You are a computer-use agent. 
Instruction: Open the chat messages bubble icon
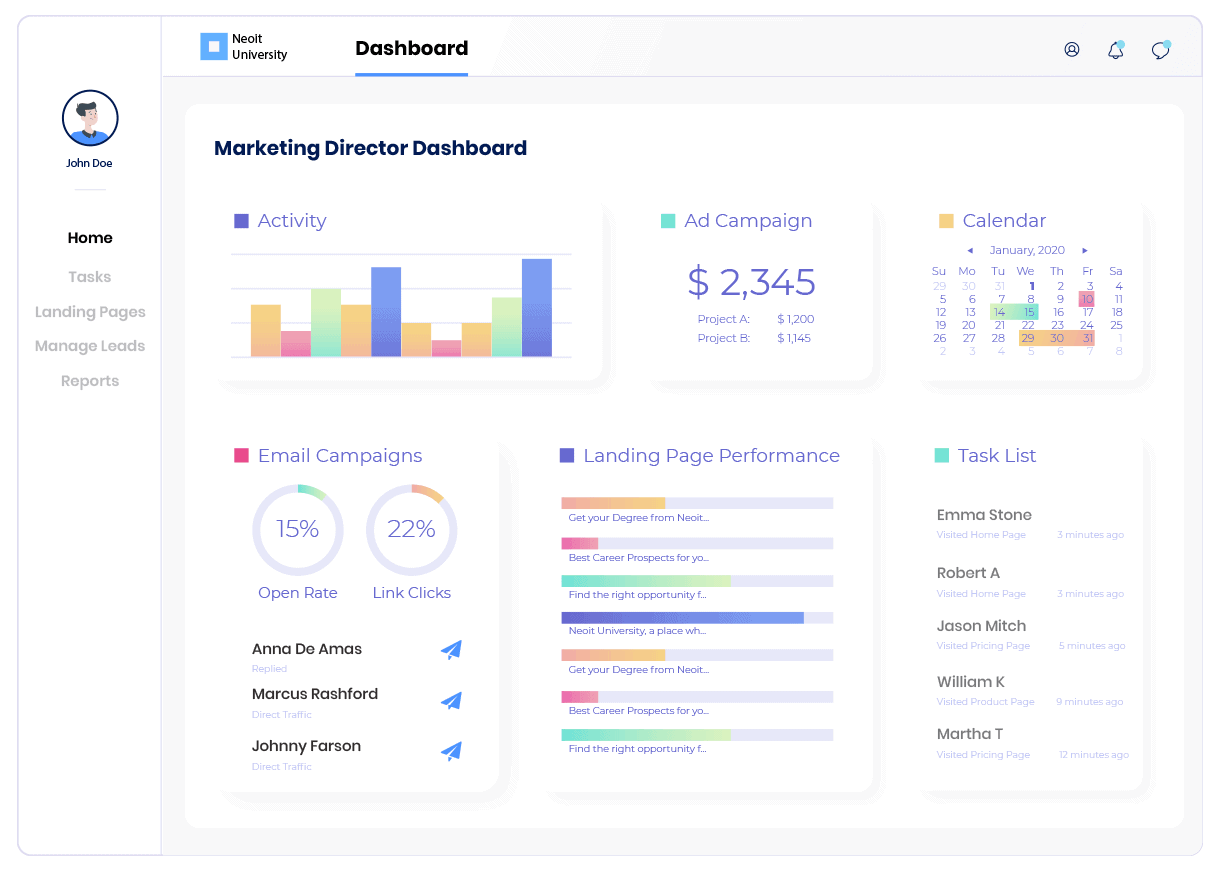[1161, 50]
